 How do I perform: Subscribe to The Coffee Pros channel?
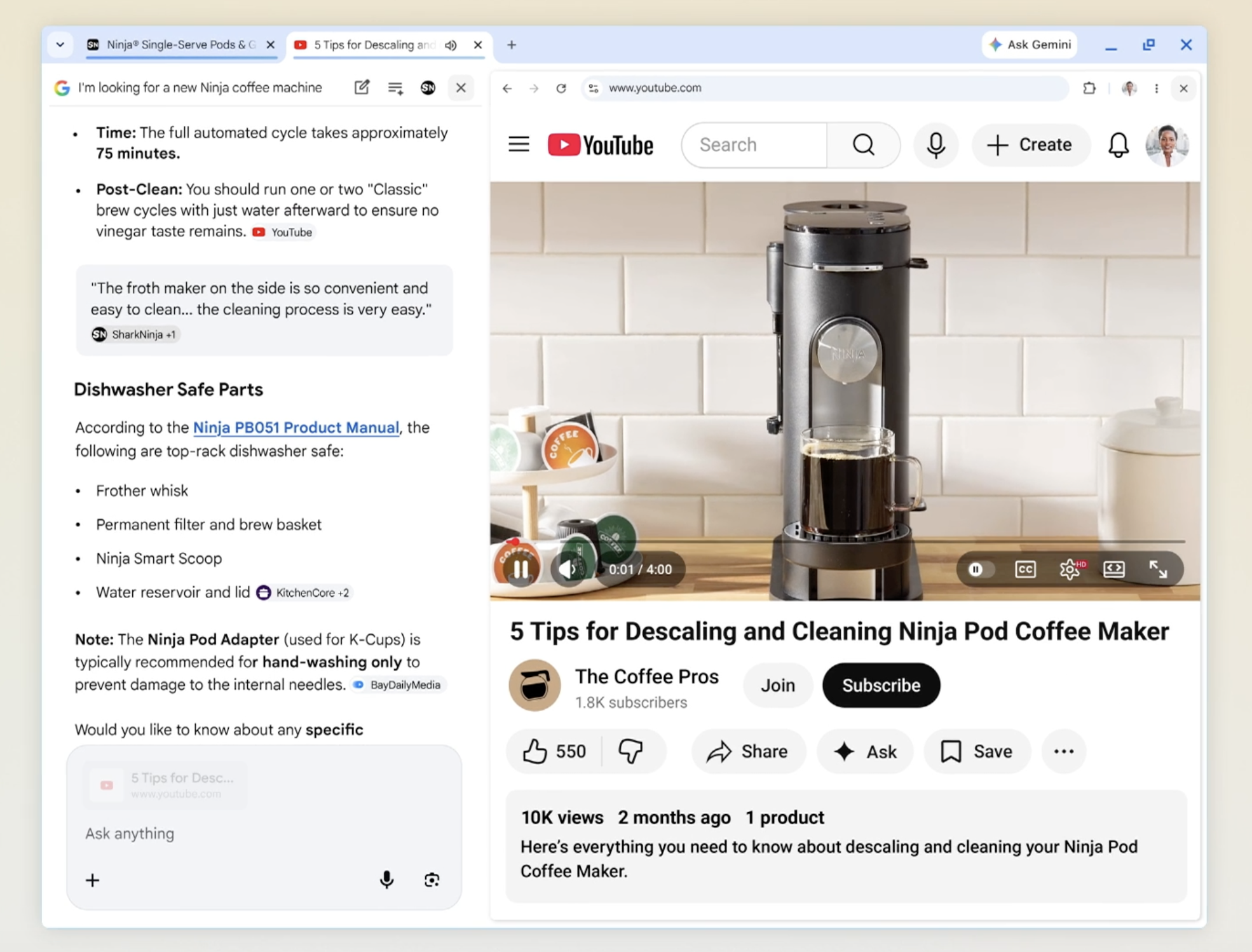coord(880,685)
